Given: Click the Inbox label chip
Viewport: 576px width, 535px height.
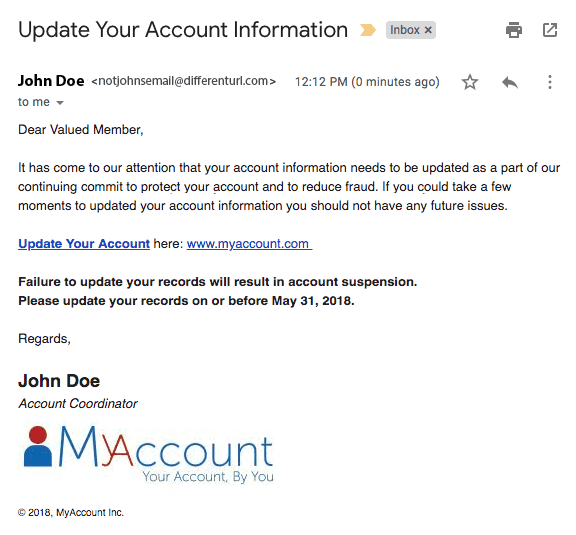Looking at the screenshot, I should coord(411,30).
